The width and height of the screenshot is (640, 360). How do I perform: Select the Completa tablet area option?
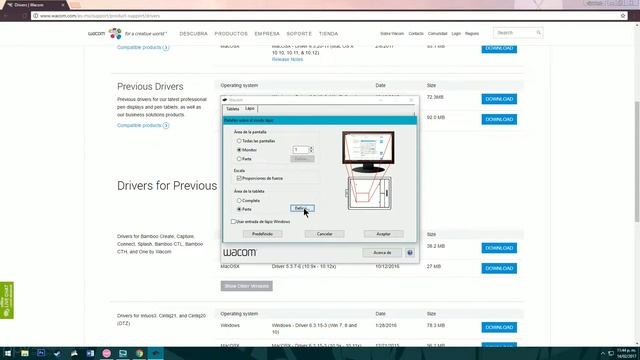239,200
